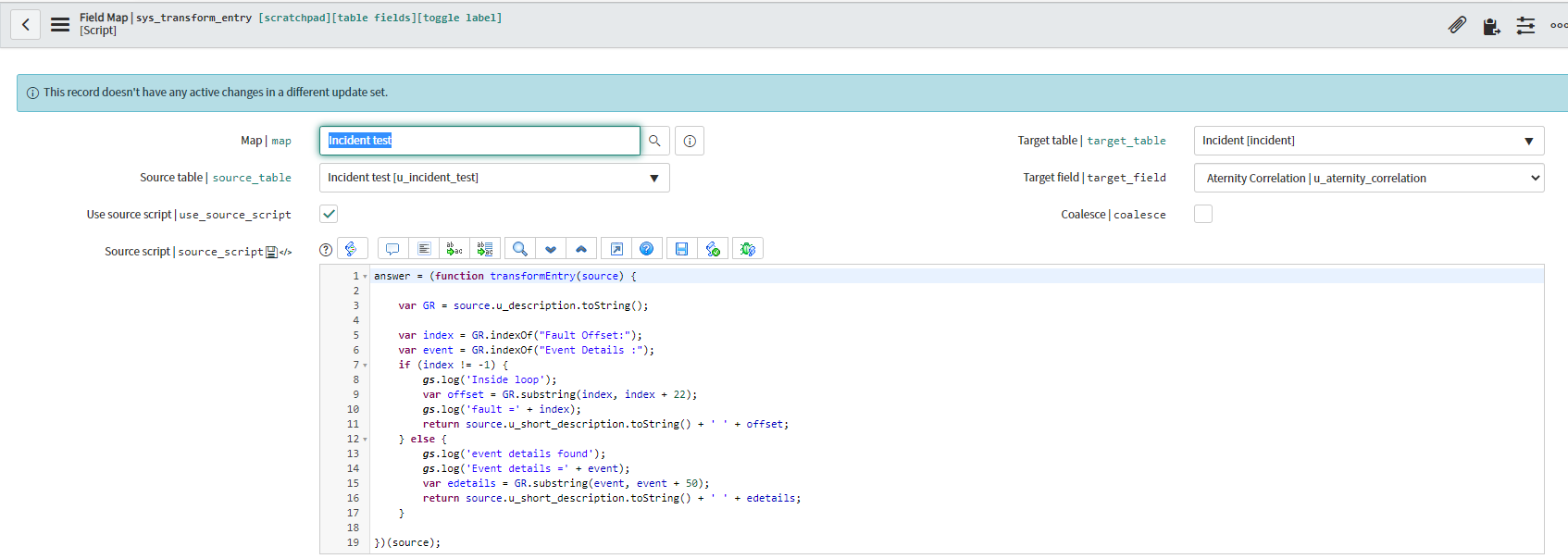Toggle full screen script editor
Viewport: 1568px width, 559px height.
pos(616,249)
